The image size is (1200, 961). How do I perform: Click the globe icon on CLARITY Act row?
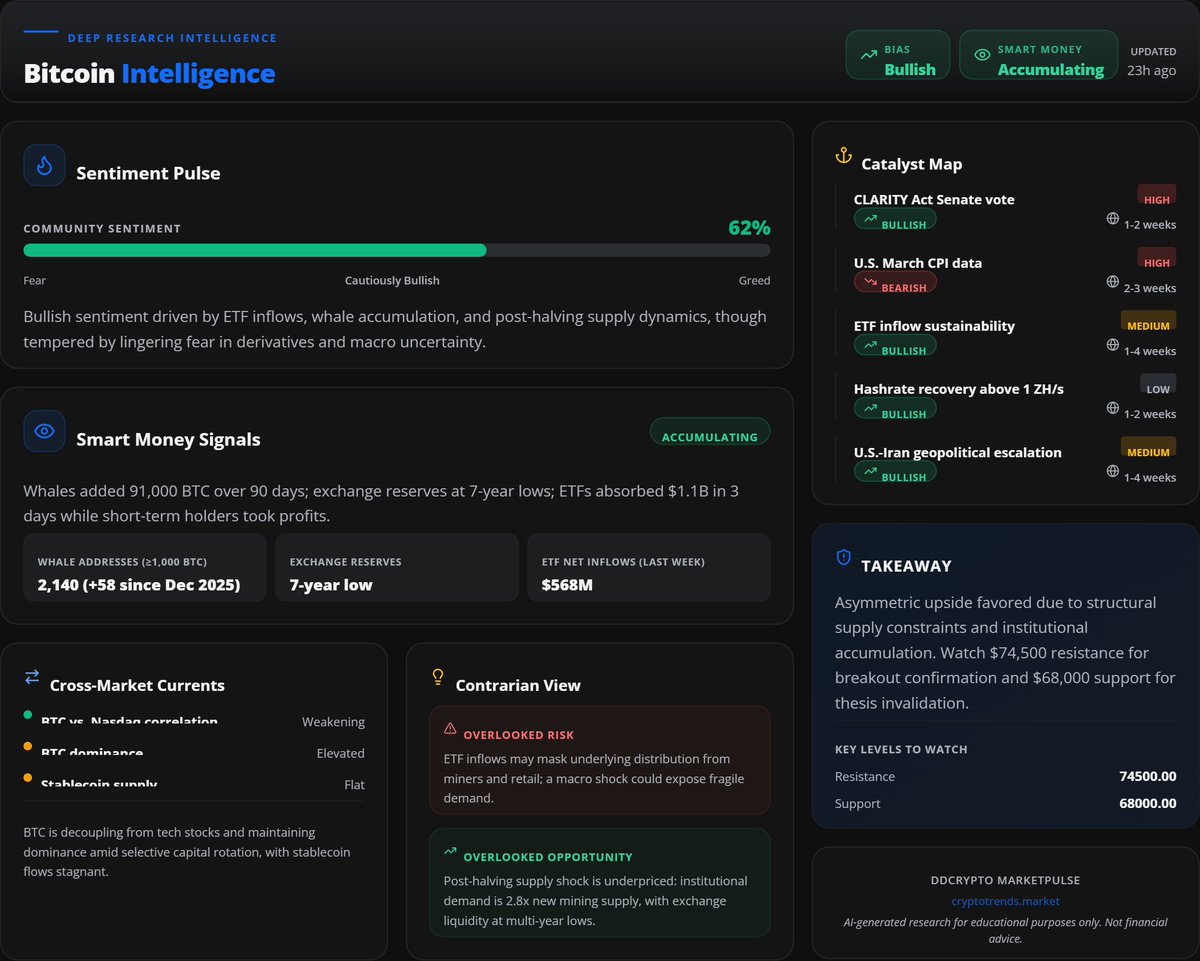point(1113,218)
